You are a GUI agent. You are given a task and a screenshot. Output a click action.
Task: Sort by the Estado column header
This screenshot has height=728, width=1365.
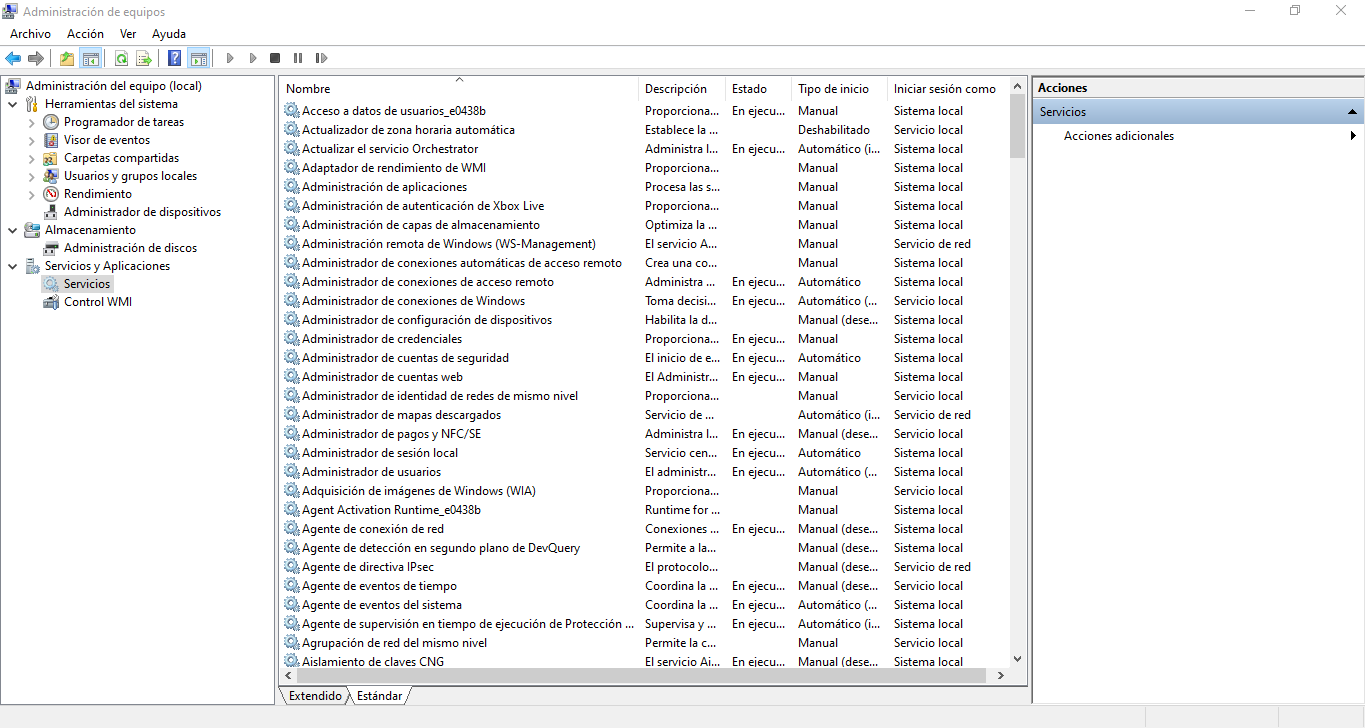(749, 89)
